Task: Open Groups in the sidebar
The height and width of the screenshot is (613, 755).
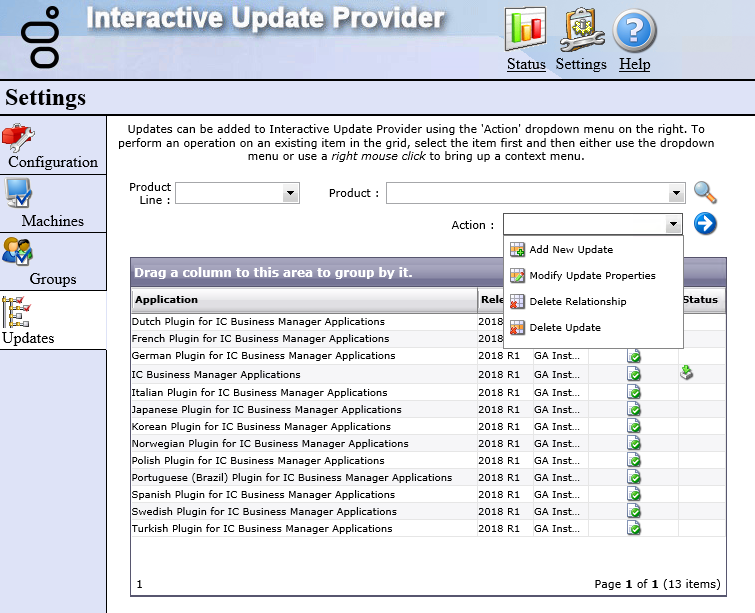Action: coord(53,262)
